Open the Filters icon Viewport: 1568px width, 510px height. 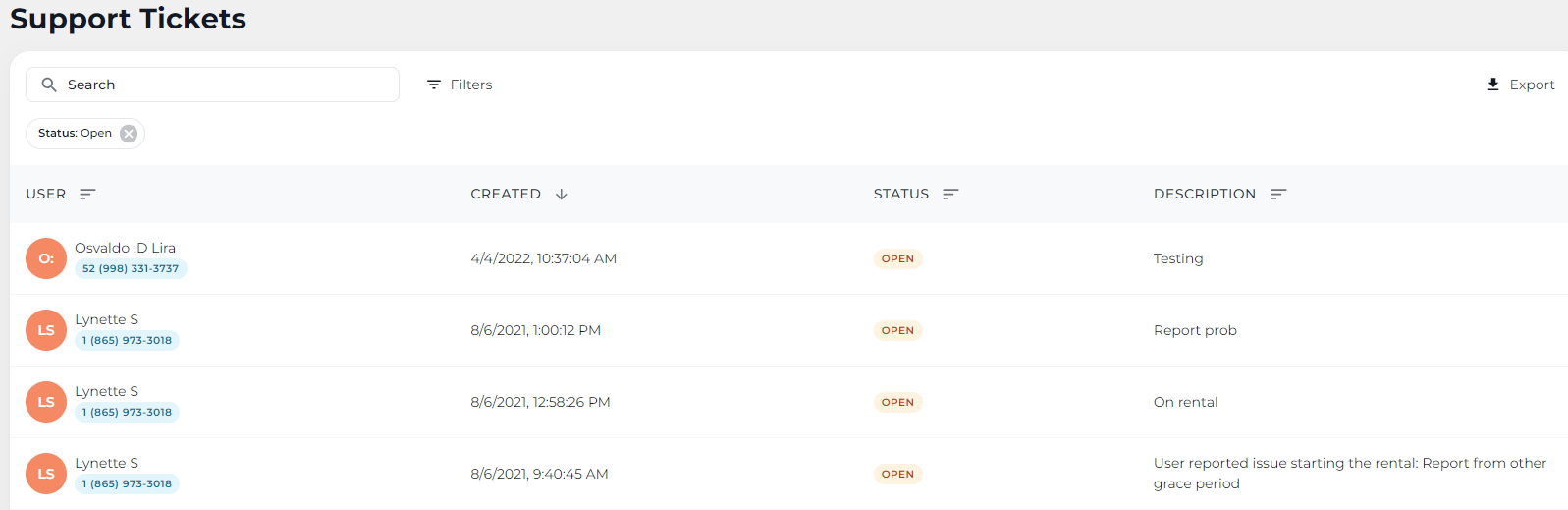434,85
